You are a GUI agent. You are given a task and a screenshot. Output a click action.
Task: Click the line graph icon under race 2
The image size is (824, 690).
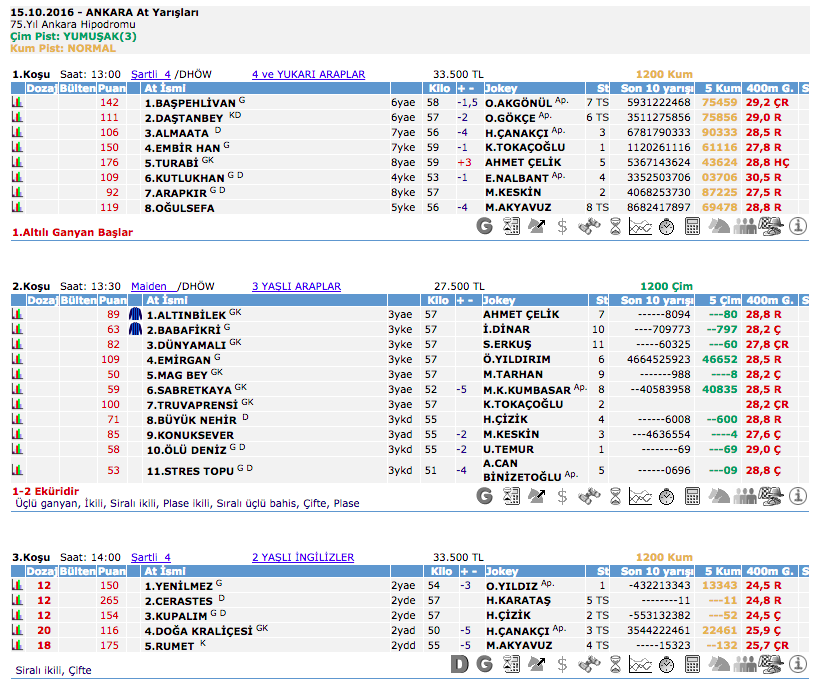pyautogui.click(x=640, y=496)
